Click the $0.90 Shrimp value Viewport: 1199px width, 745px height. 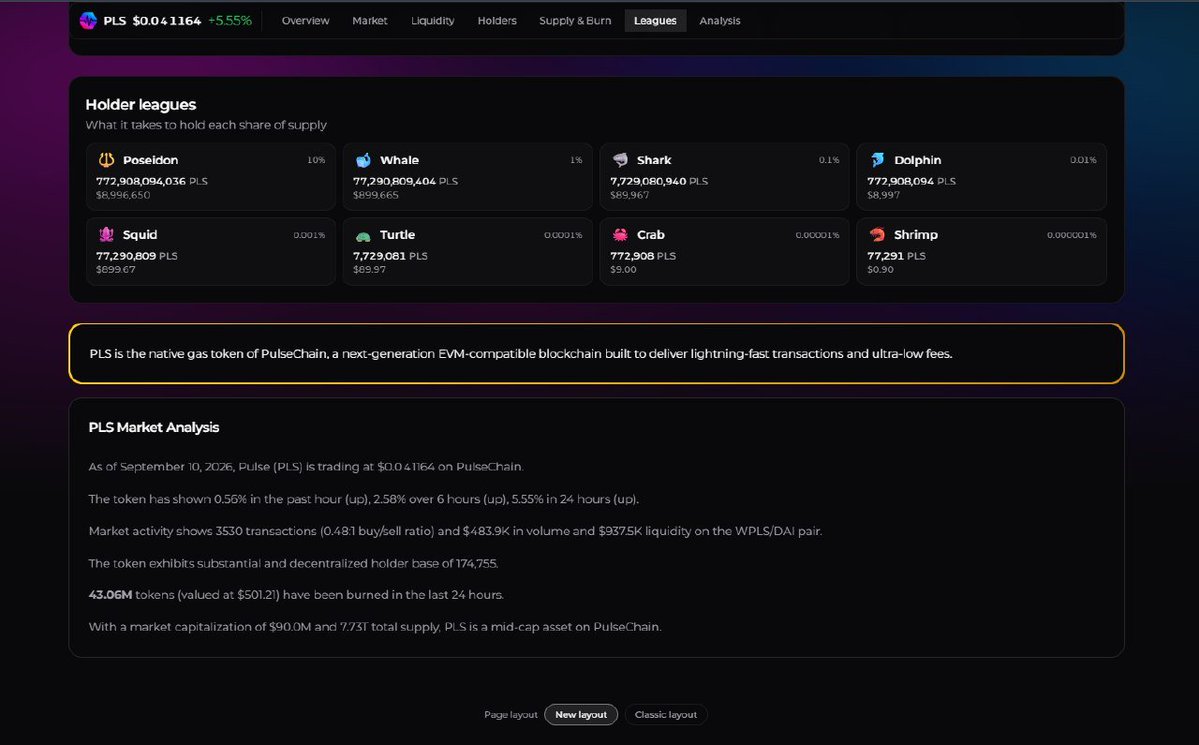(880, 269)
